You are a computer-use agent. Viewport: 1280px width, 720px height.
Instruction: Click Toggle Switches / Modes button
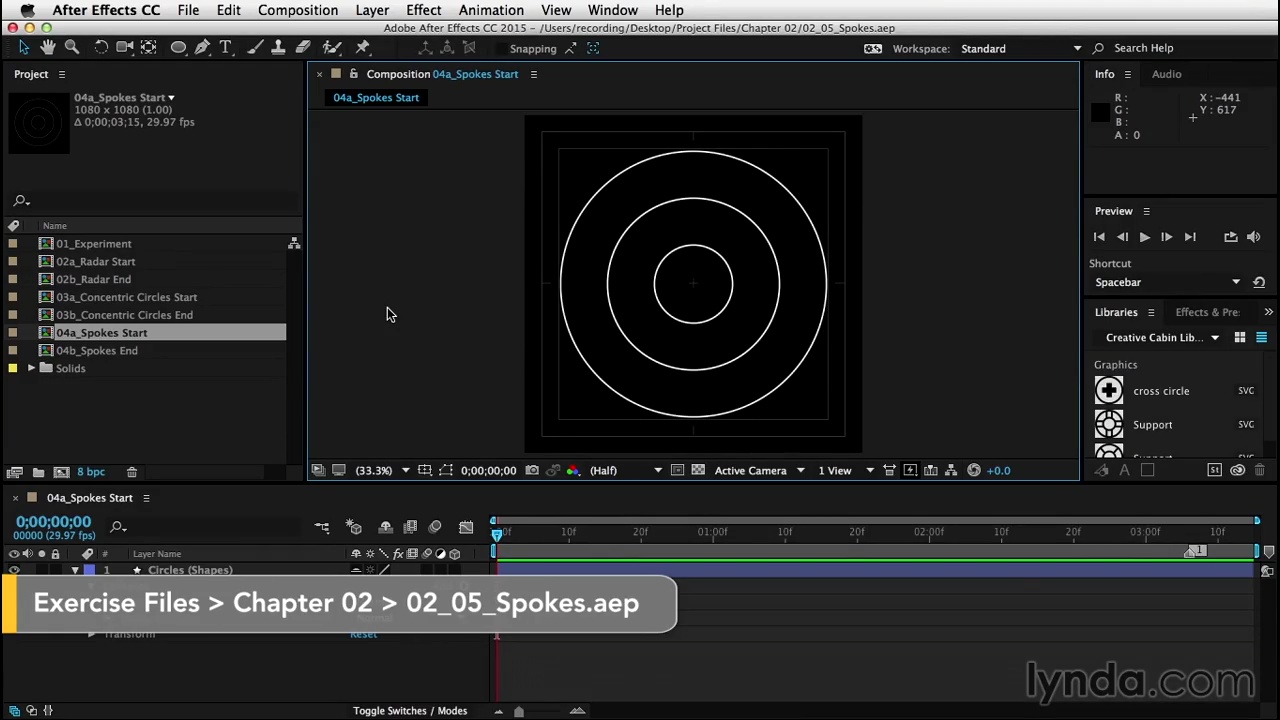pos(410,711)
